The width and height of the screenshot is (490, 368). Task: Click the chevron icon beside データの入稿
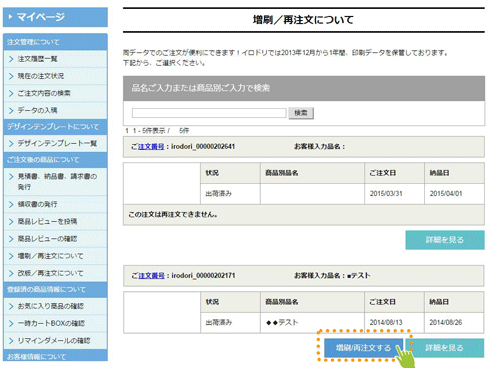[x=11, y=110]
